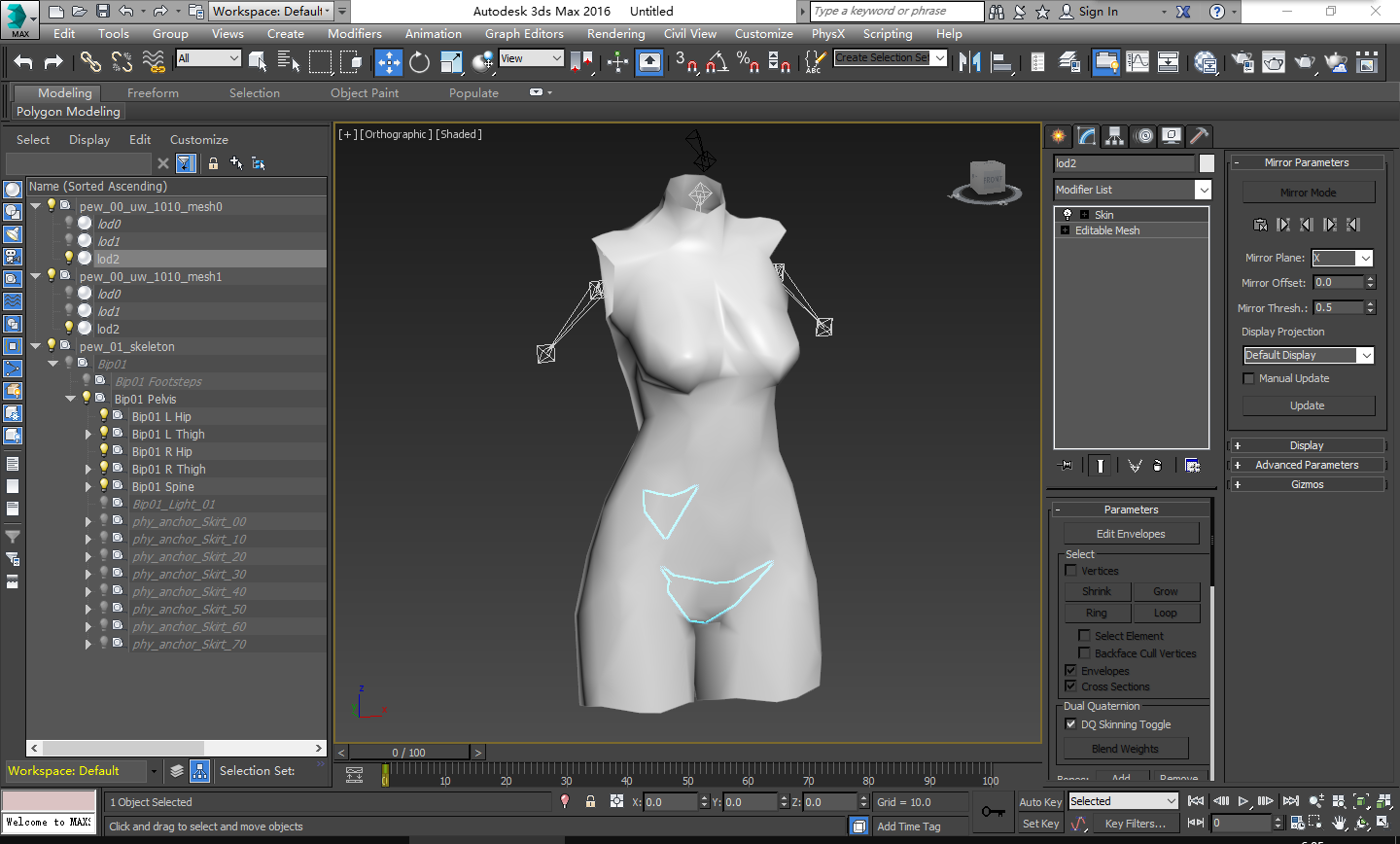Image resolution: width=1400 pixels, height=844 pixels.
Task: Expand the Advanced Parameters rollout
Action: click(1306, 465)
